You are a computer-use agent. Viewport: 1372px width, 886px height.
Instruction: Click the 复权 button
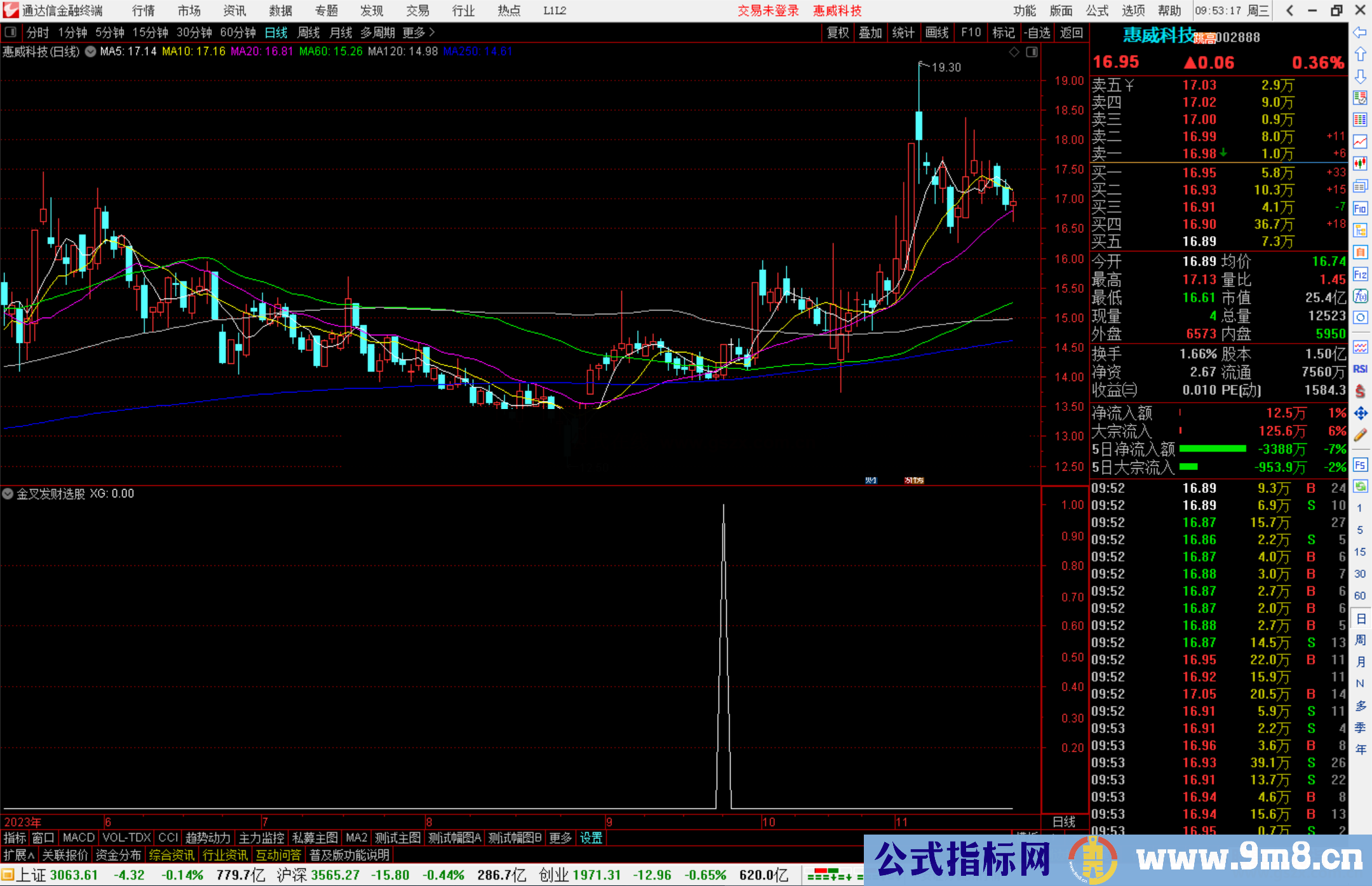click(838, 32)
